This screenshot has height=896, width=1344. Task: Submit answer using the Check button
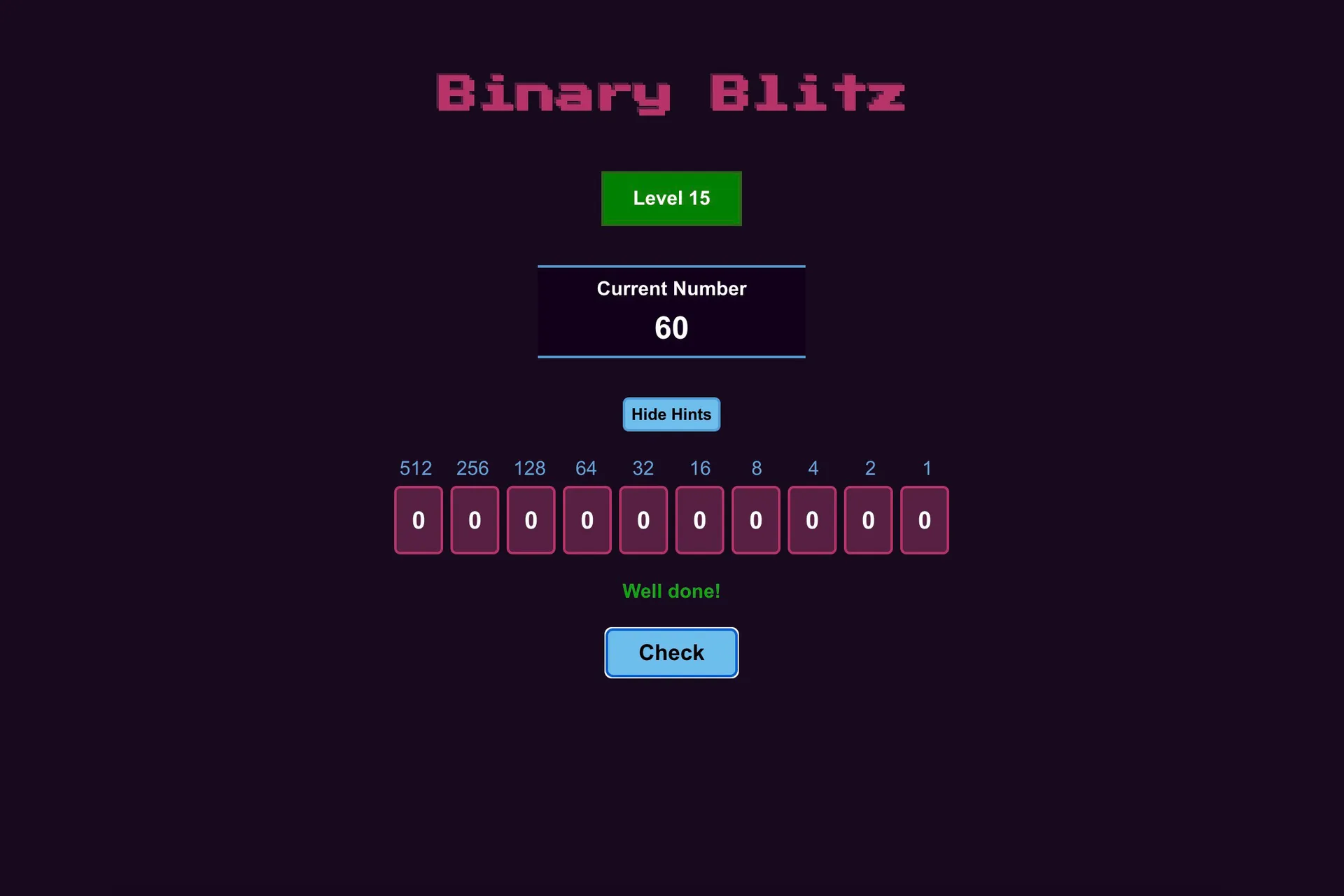tap(672, 652)
